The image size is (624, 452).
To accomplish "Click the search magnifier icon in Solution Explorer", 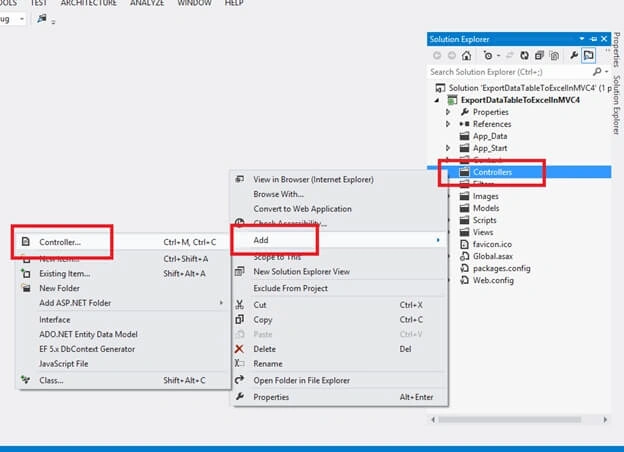I will (x=597, y=72).
